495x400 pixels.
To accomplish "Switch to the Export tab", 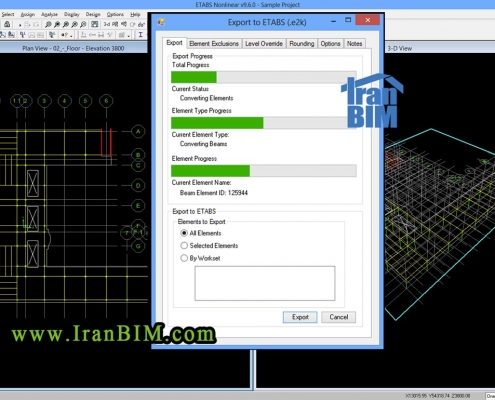I will (174, 43).
